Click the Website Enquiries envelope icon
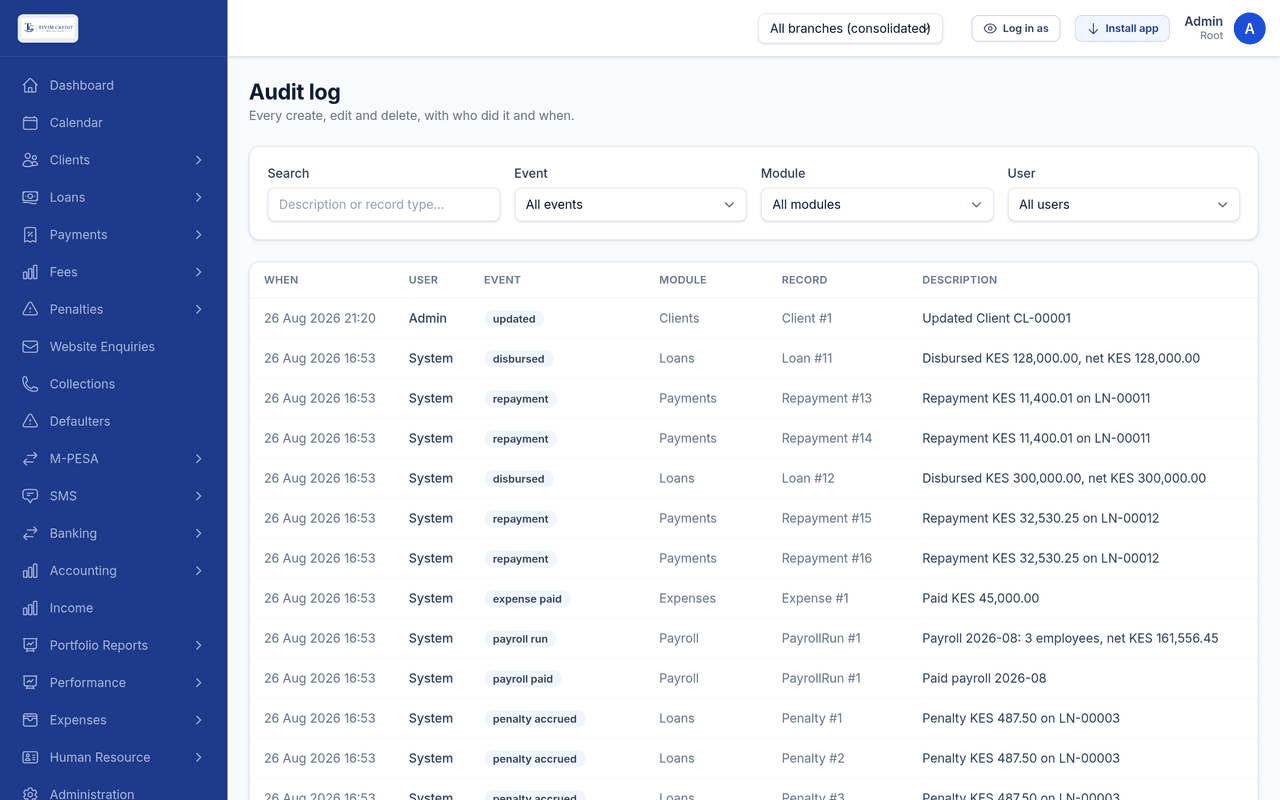This screenshot has width=1280, height=800. coord(30,346)
